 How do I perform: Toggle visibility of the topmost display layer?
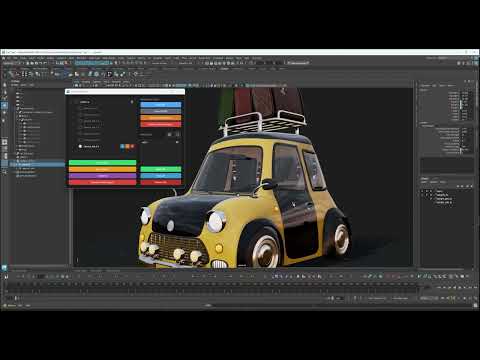pyautogui.click(x=422, y=191)
